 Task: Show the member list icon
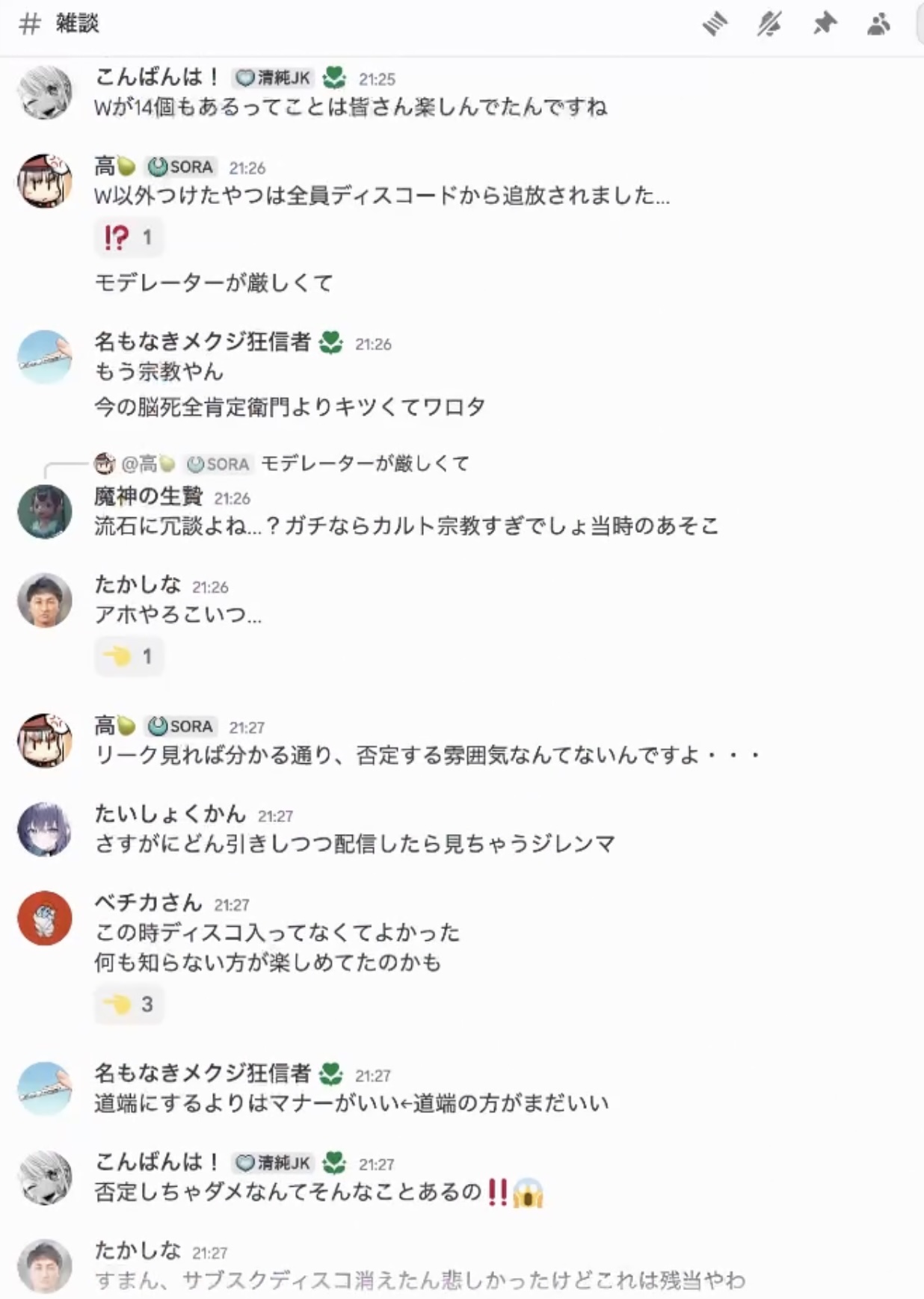click(878, 24)
